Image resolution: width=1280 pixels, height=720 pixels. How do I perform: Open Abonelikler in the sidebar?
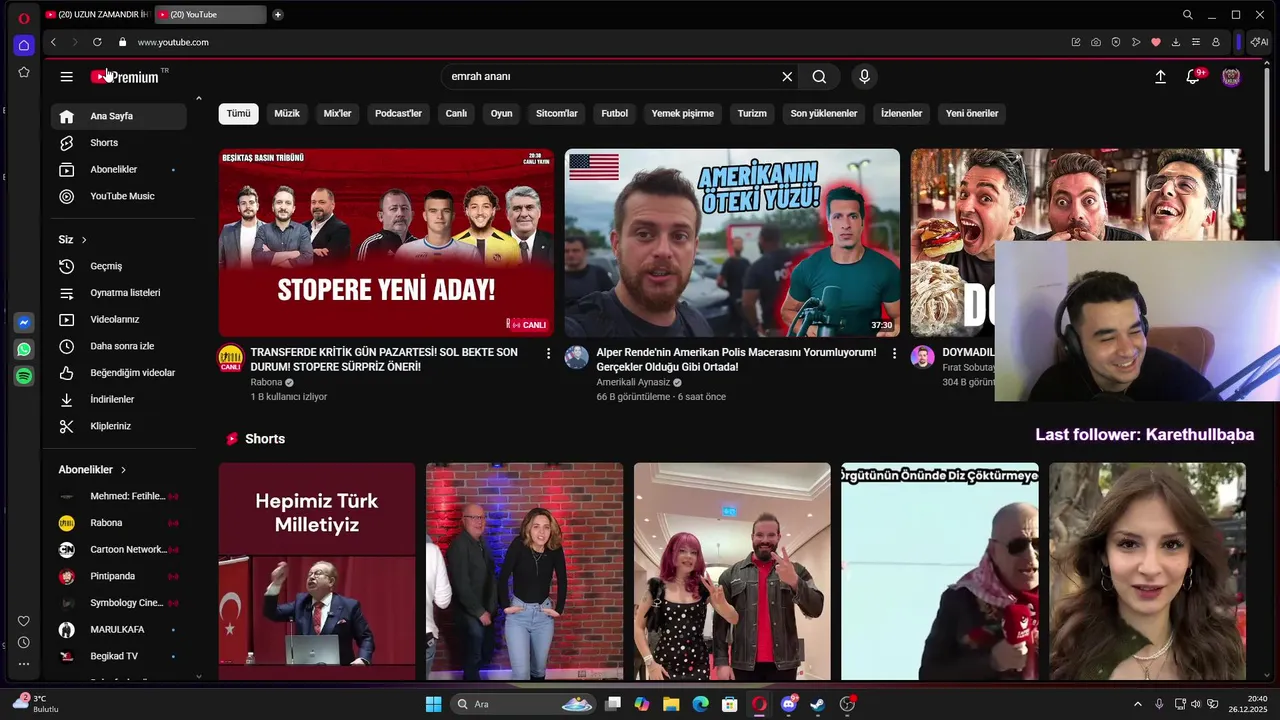point(119,170)
